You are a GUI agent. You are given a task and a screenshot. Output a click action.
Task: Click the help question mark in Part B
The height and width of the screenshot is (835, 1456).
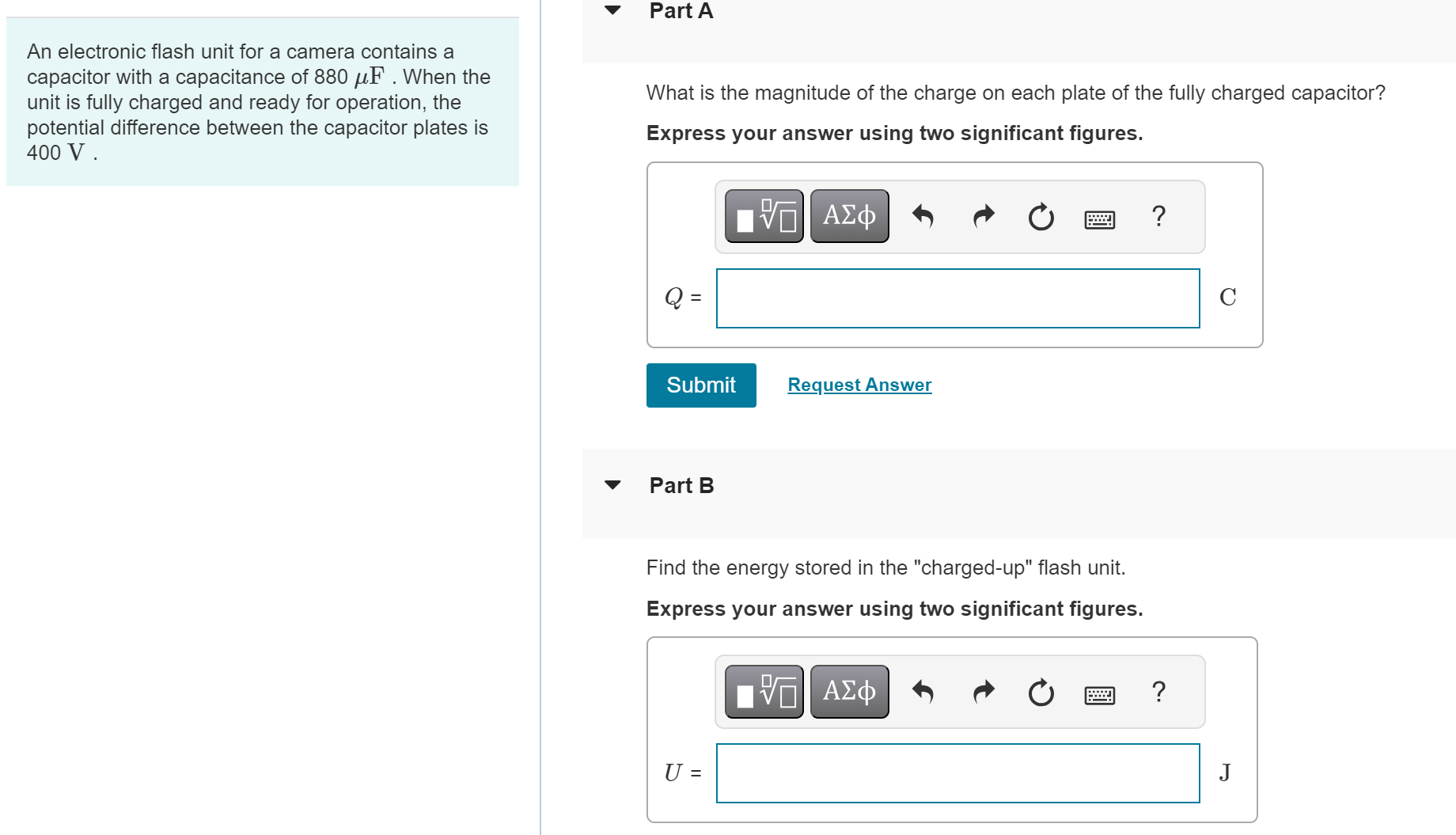coord(1158,693)
